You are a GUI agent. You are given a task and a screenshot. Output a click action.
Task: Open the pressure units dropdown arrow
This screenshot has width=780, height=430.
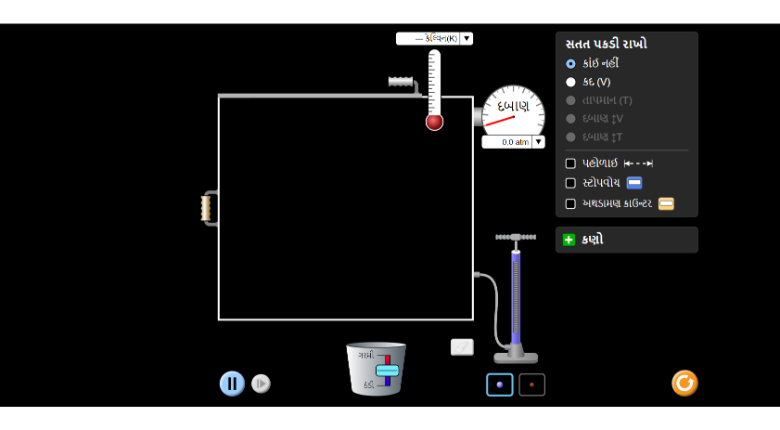pos(538,142)
